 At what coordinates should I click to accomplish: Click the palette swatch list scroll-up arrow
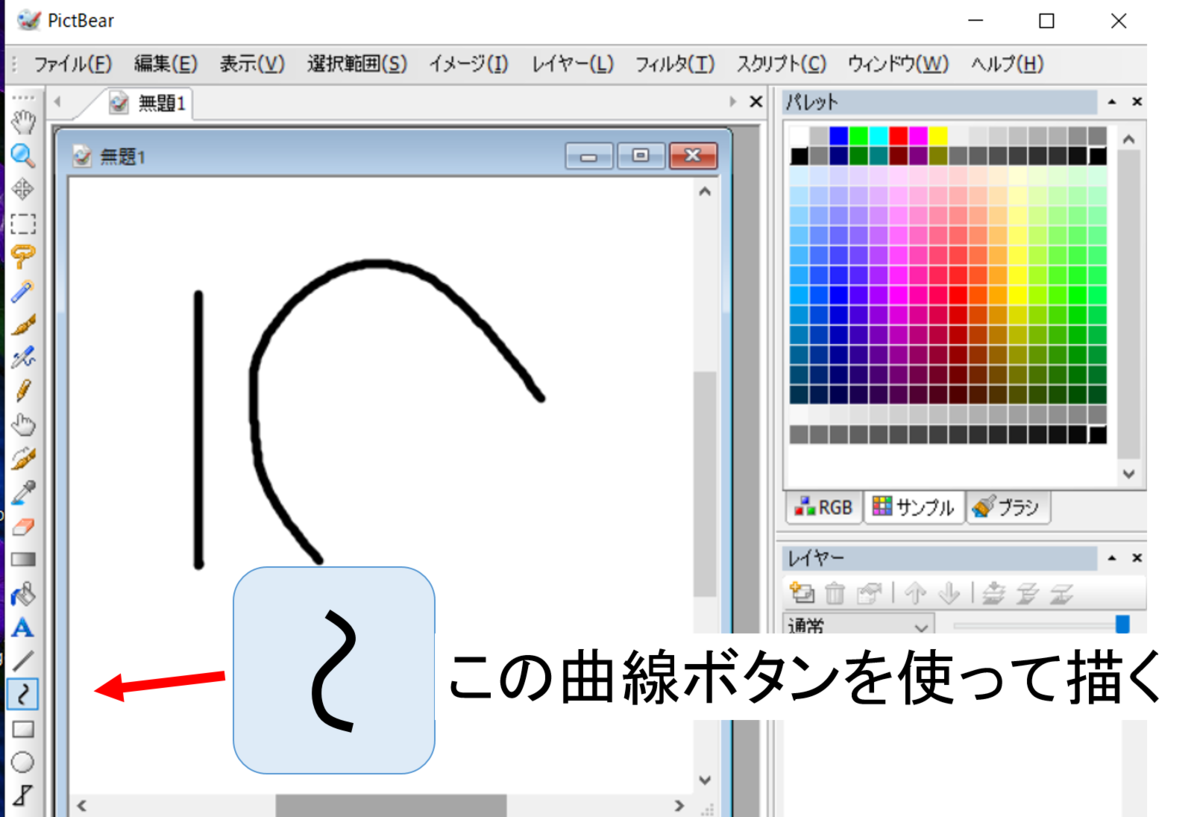[1129, 140]
